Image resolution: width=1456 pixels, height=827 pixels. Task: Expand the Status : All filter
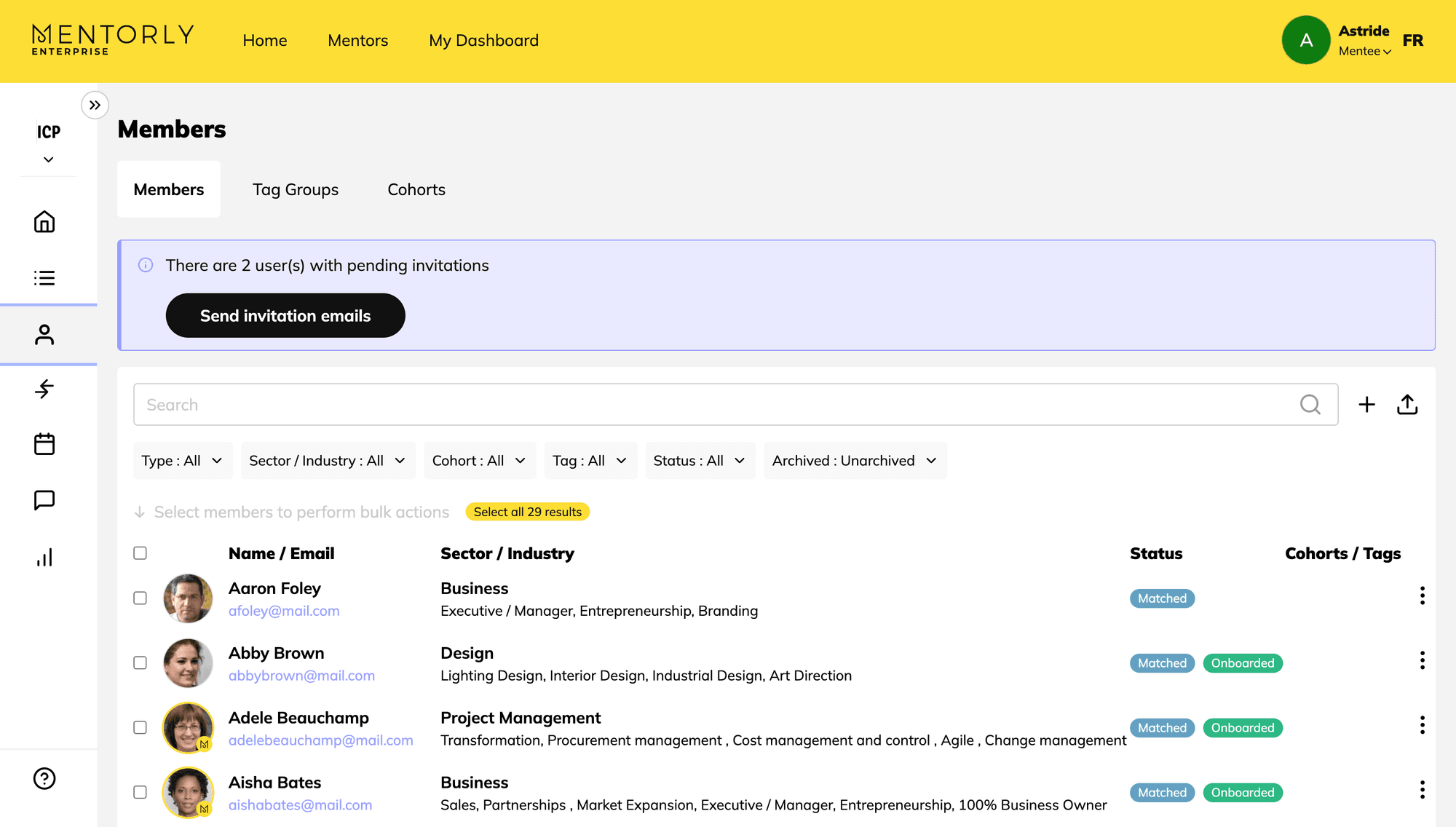tap(699, 461)
